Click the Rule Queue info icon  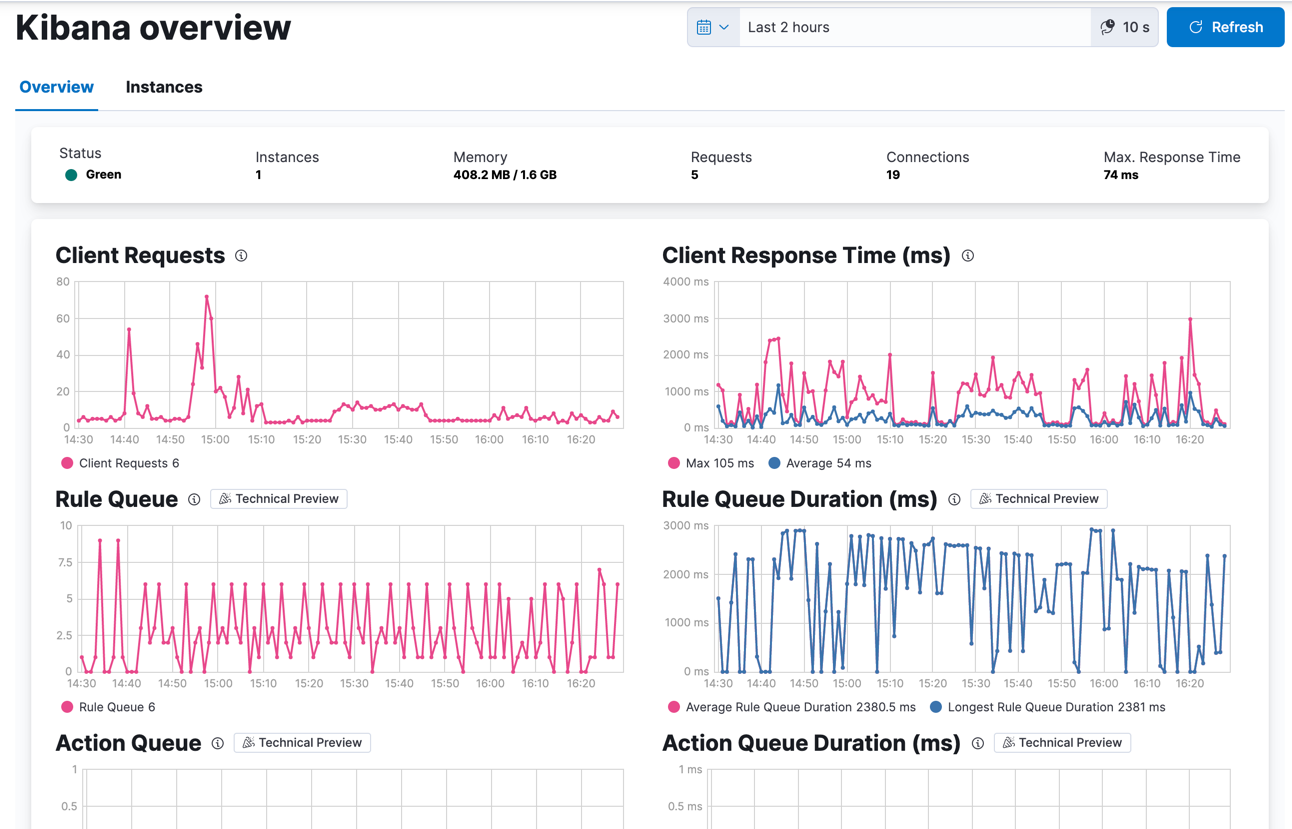coord(194,500)
